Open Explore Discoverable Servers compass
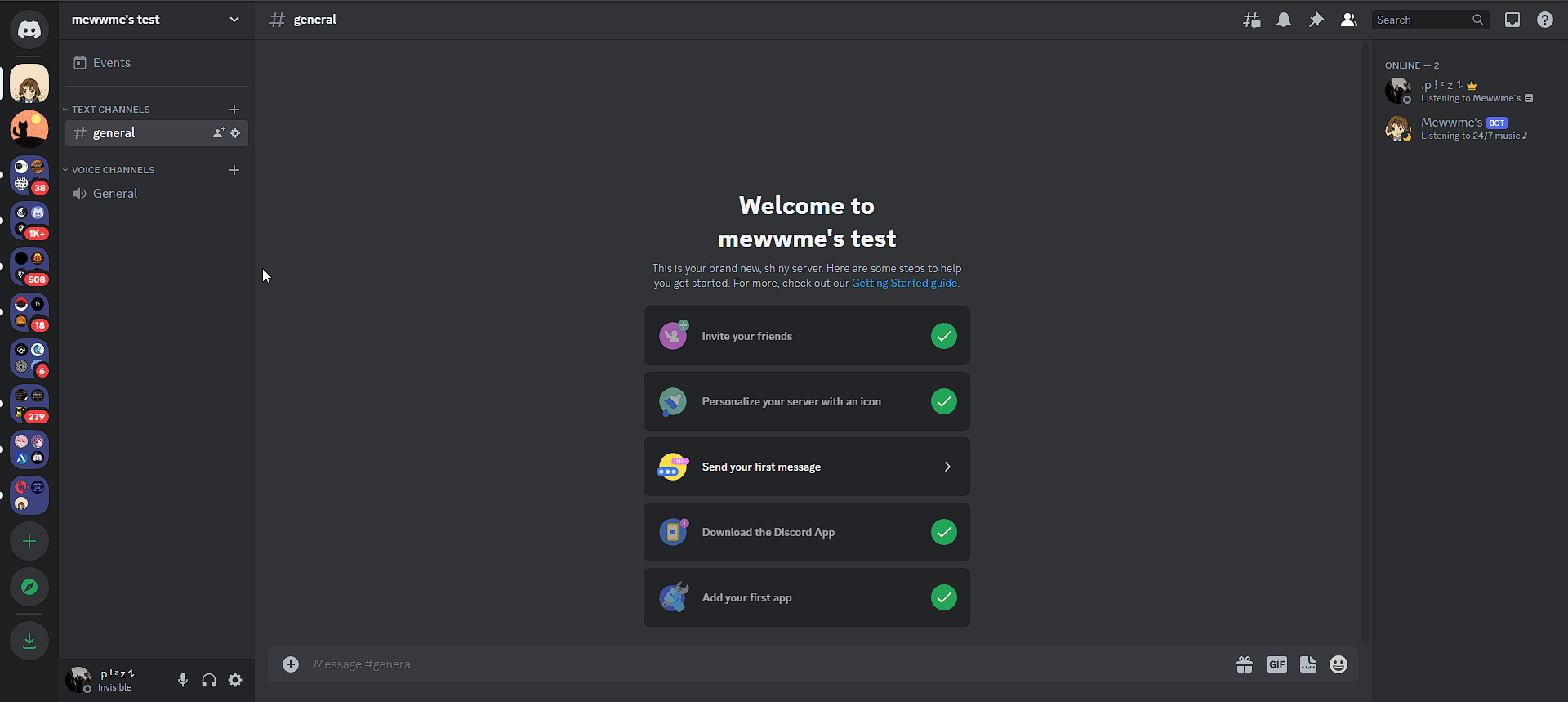 click(29, 587)
